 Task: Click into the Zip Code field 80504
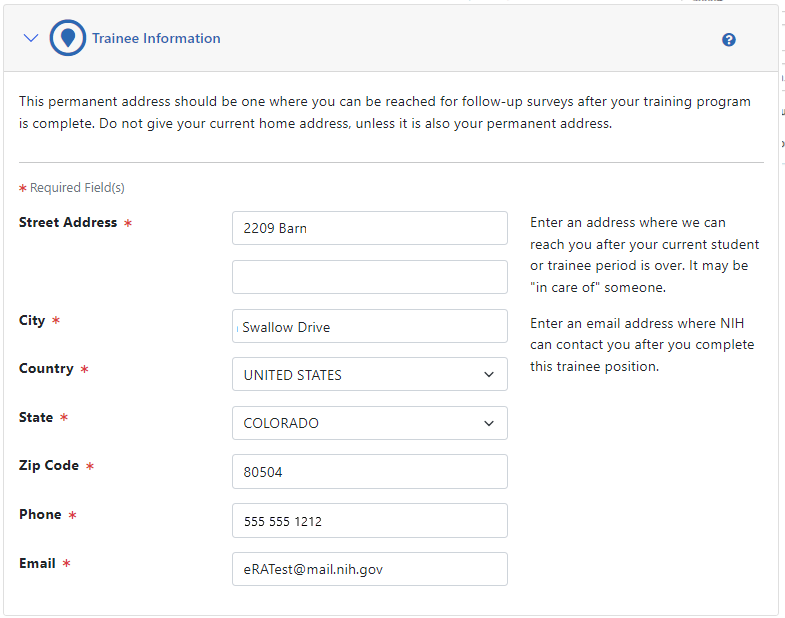[369, 472]
